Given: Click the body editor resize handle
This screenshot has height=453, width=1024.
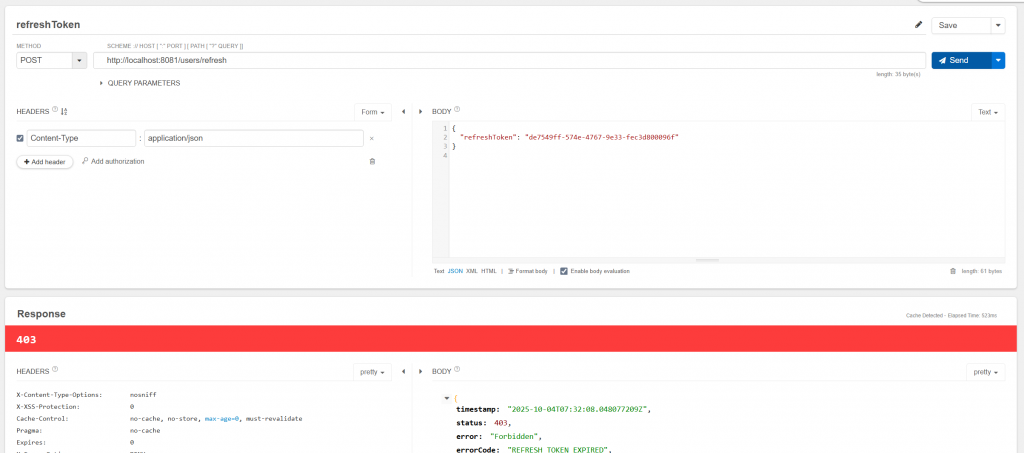Looking at the screenshot, I should (707, 260).
